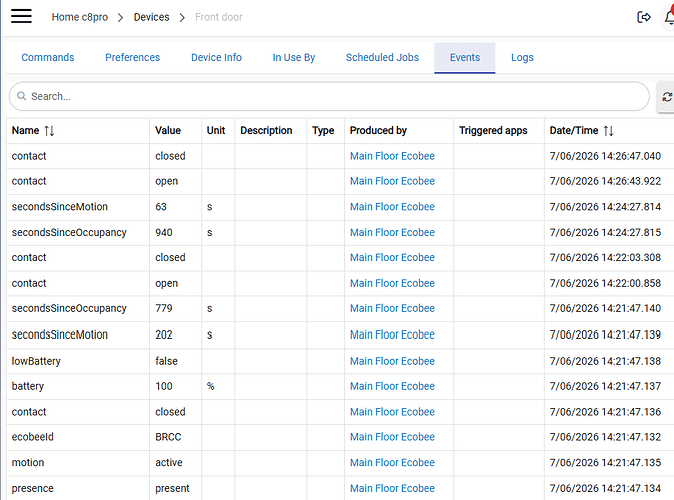
Task: Open the Preferences tab
Action: (132, 58)
